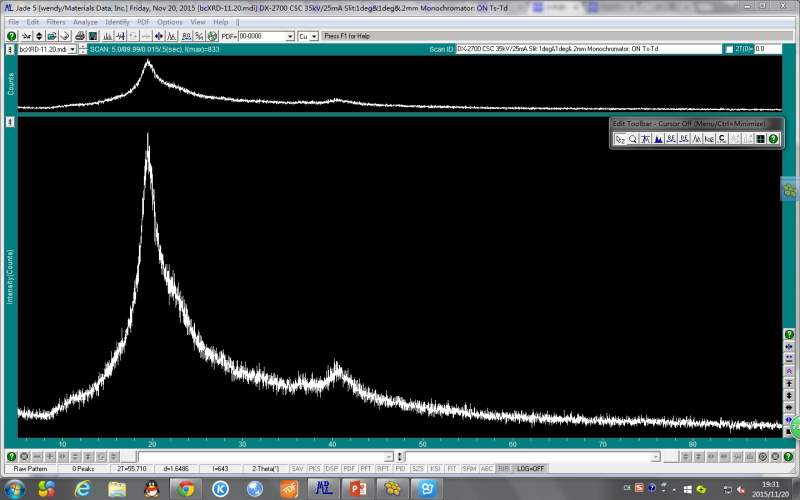The image size is (800, 500).
Task: Click the overlapping peaks tool in Edit Toolbar
Action: (697, 139)
